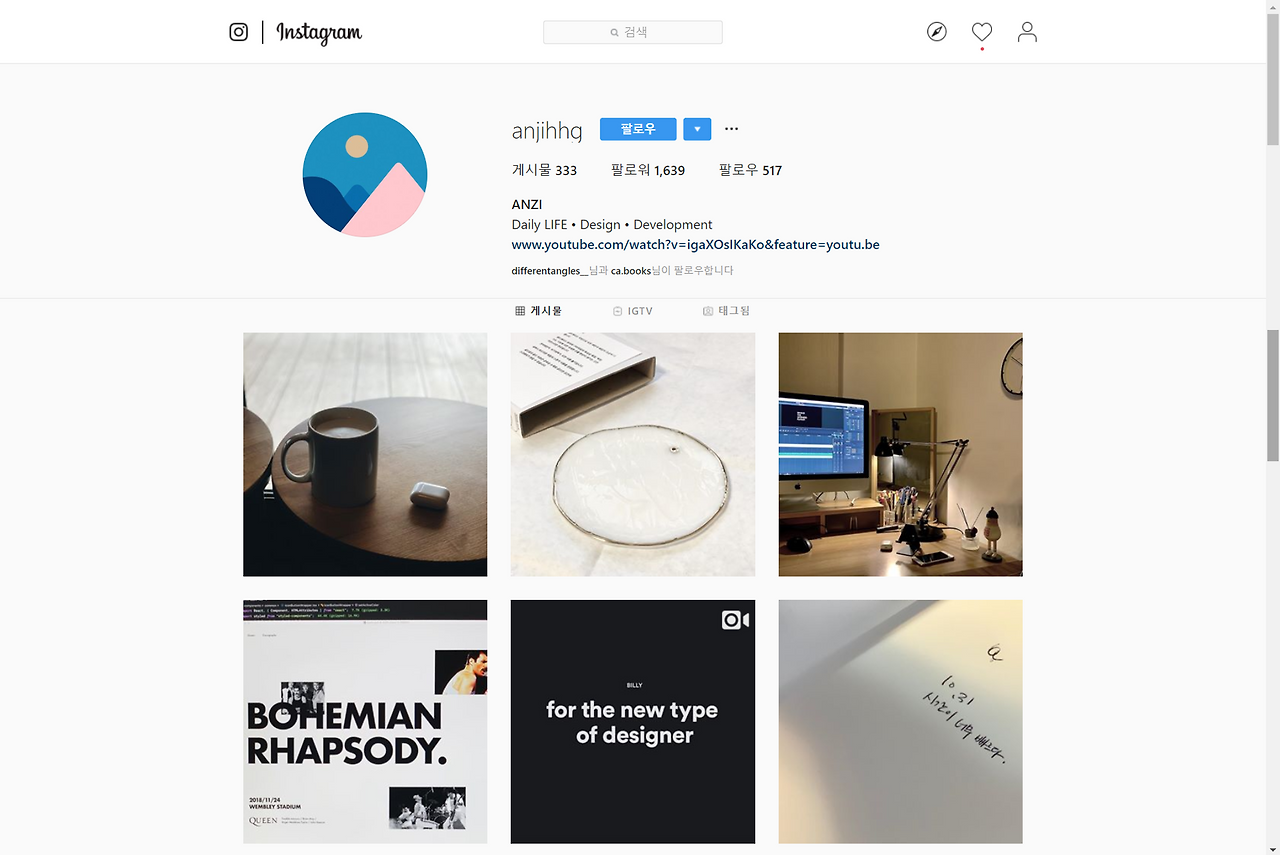Click the blue 팔로우 follow button

point(638,129)
